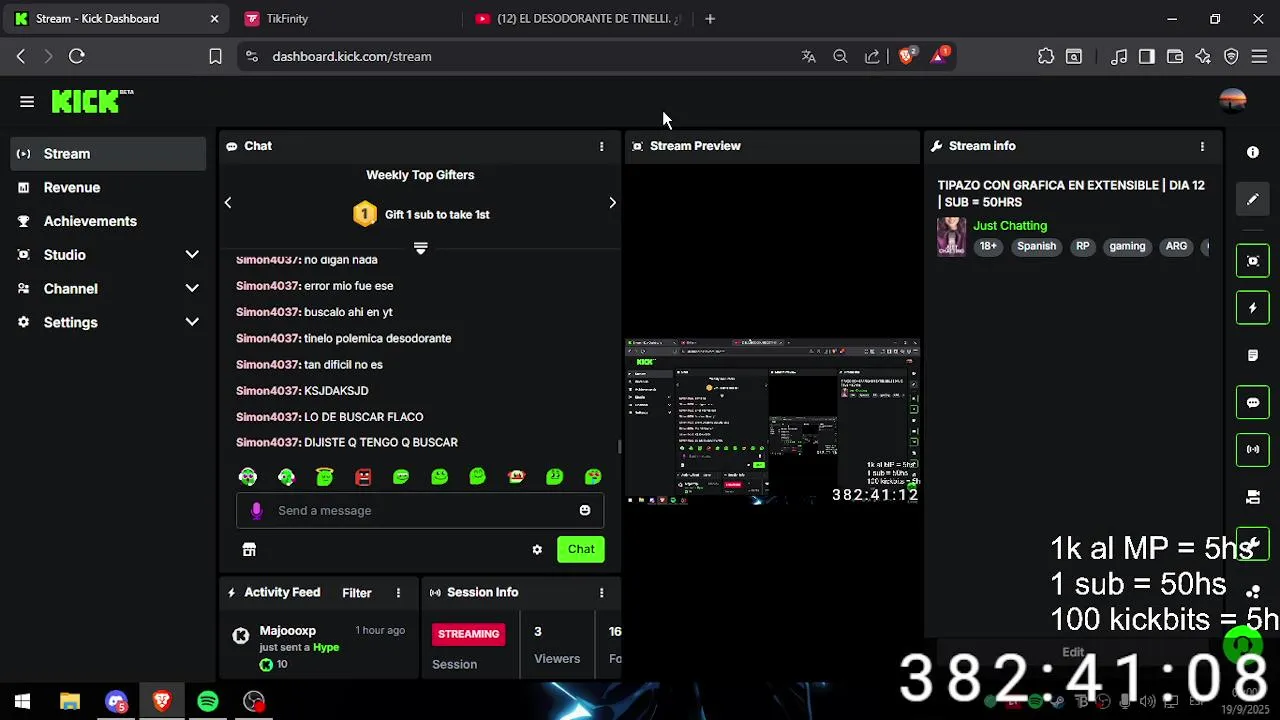Open Chat panel three-dot options
This screenshot has width=1280, height=720.
601,146
